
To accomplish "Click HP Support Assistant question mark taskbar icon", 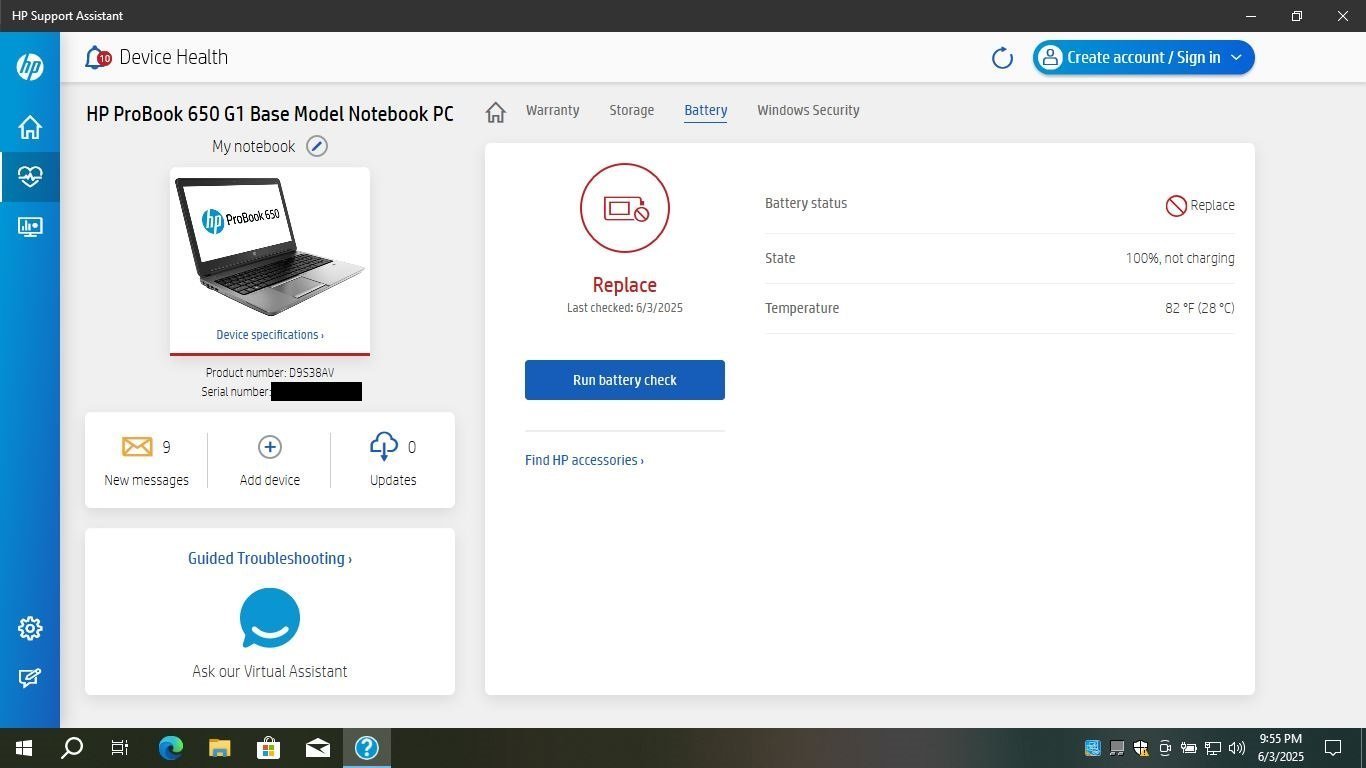I will tap(367, 748).
